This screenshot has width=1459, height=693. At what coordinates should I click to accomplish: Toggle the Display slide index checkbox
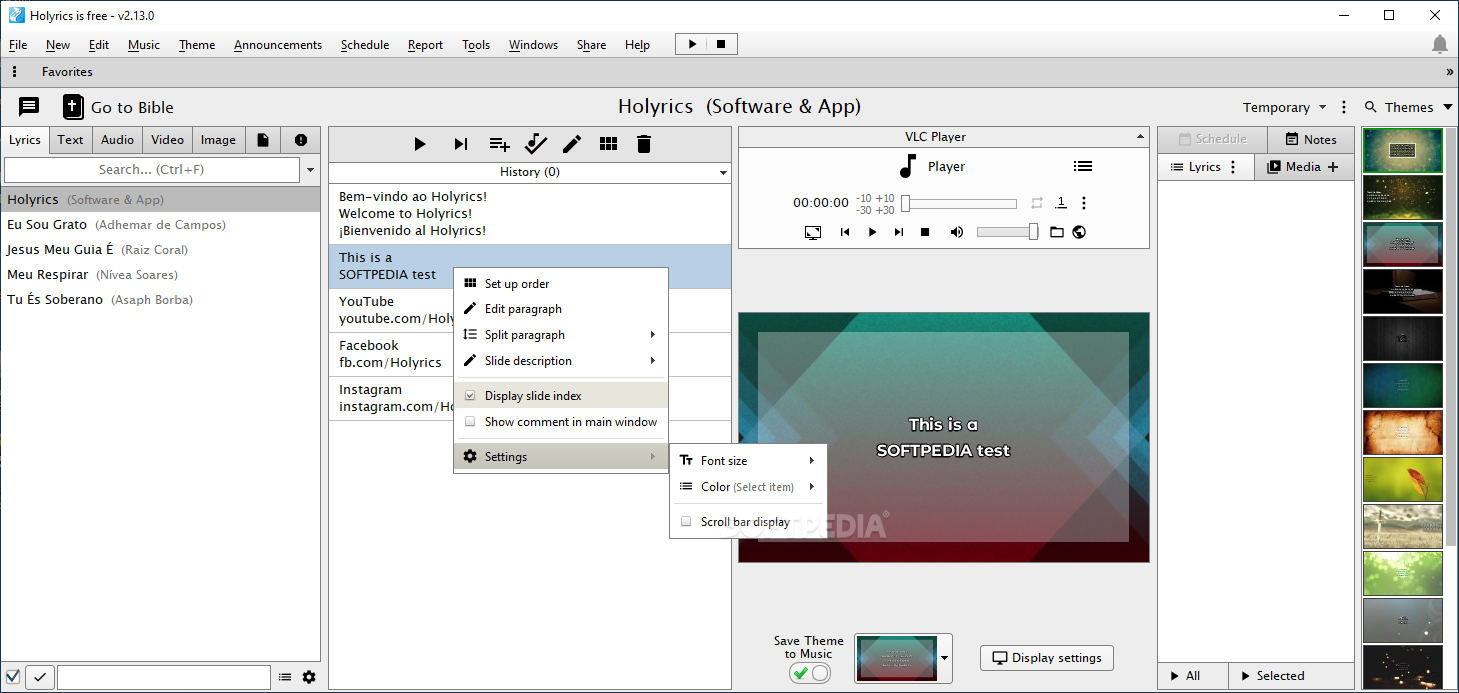coord(470,395)
